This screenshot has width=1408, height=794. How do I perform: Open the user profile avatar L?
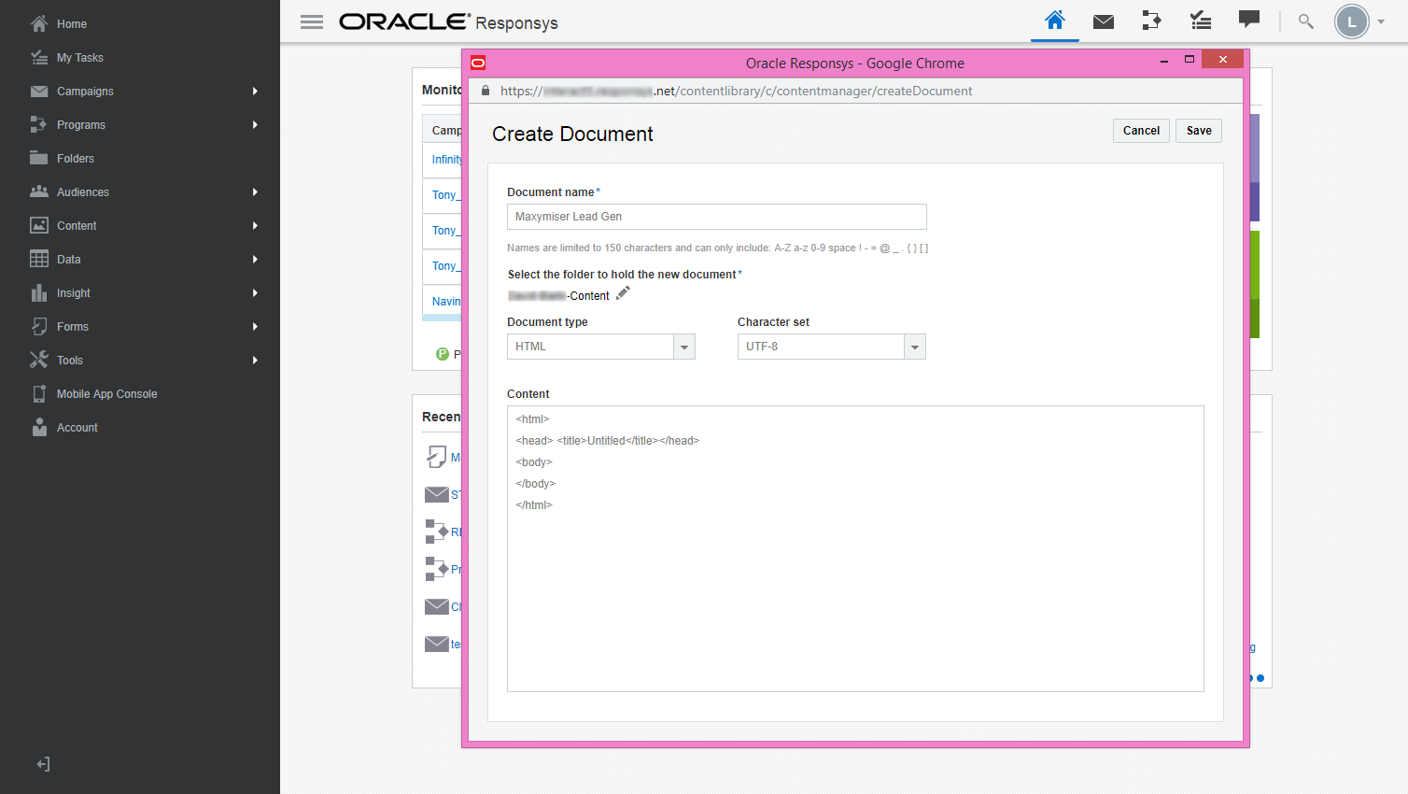point(1352,22)
